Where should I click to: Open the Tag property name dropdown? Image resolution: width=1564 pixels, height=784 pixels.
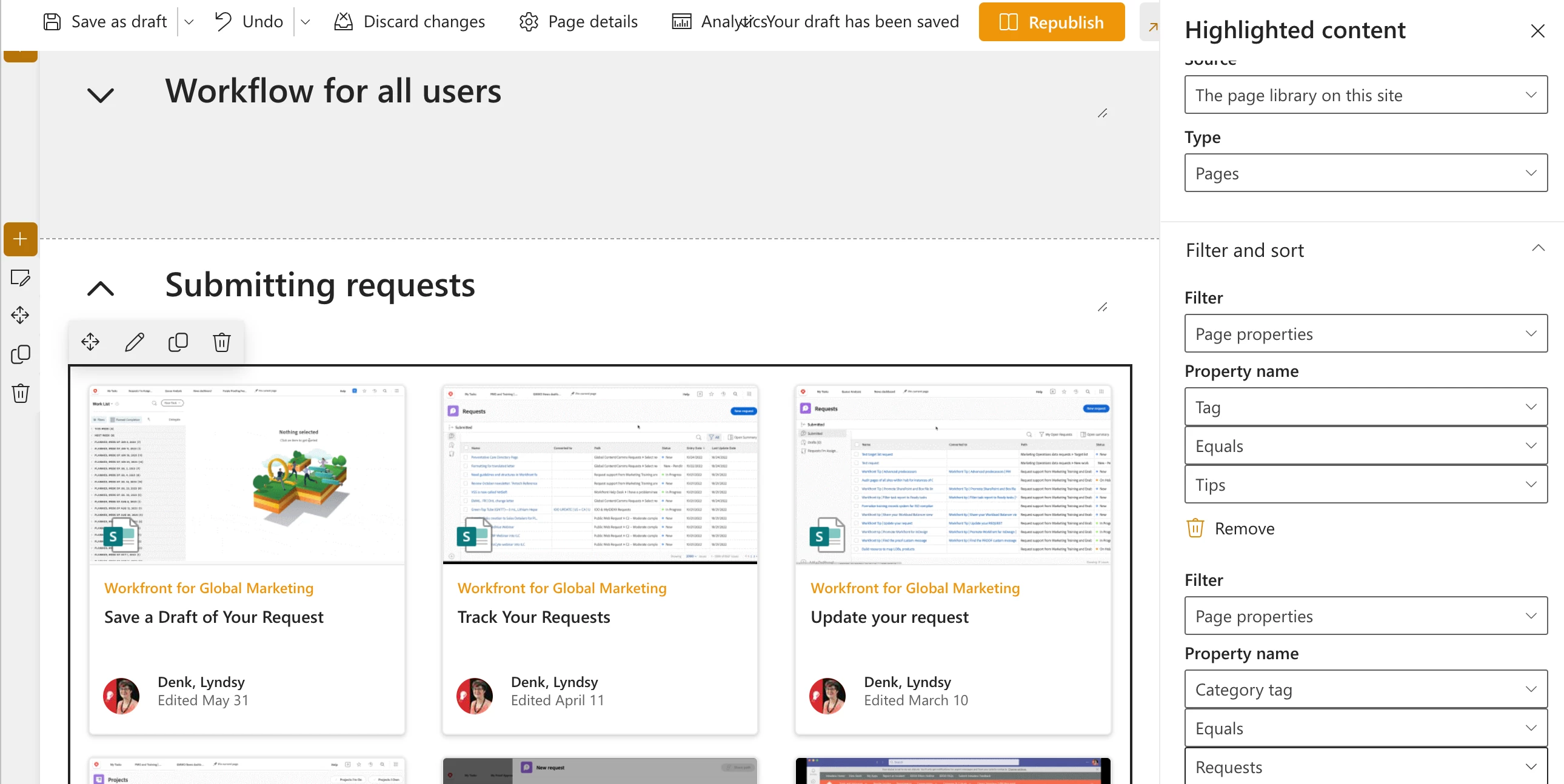click(x=1365, y=407)
